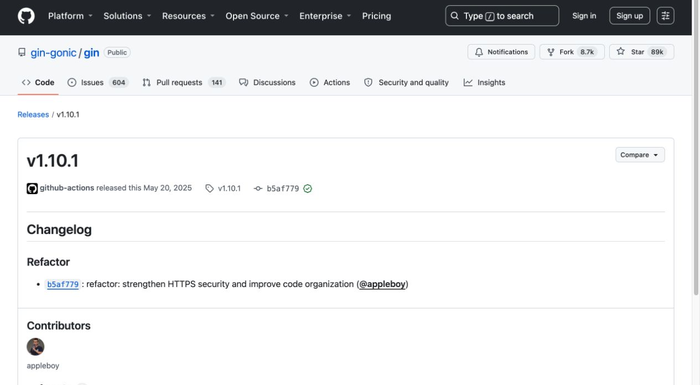Go to the Discussions tab
Viewport: 700px width, 385px height.
[x=267, y=83]
